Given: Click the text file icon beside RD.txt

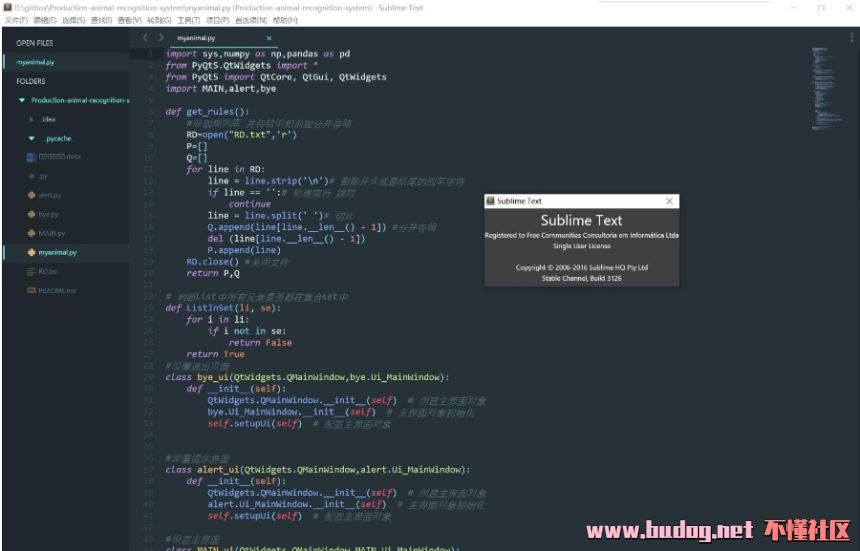Looking at the screenshot, I should click(31, 271).
